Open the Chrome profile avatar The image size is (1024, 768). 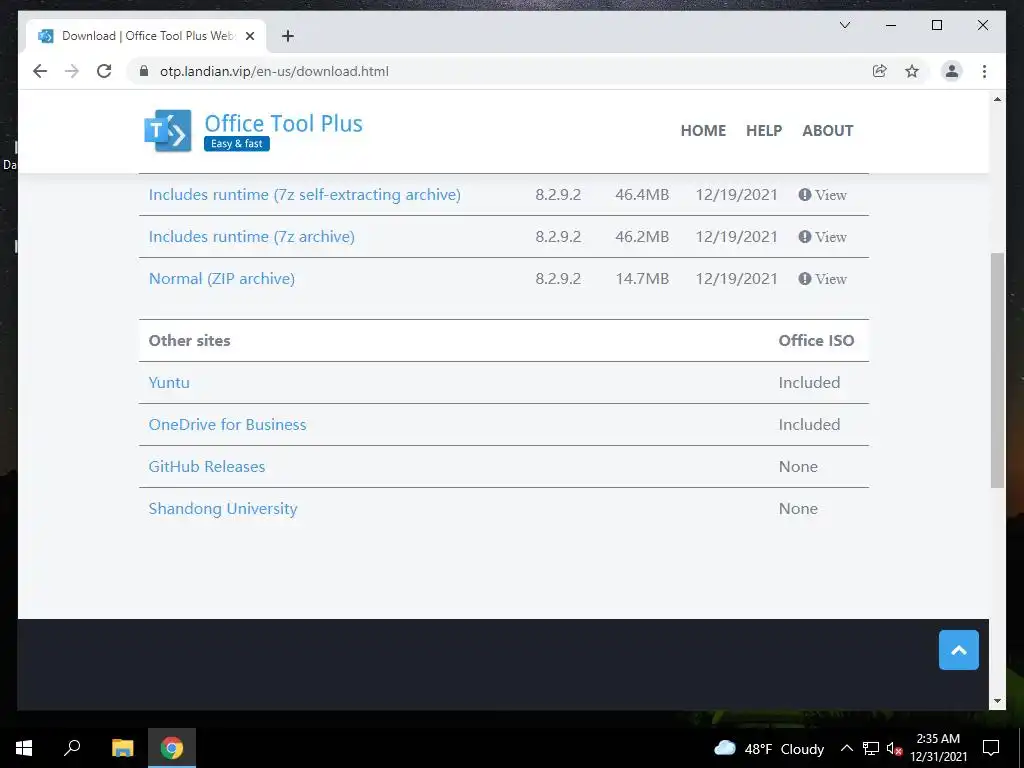pos(952,71)
